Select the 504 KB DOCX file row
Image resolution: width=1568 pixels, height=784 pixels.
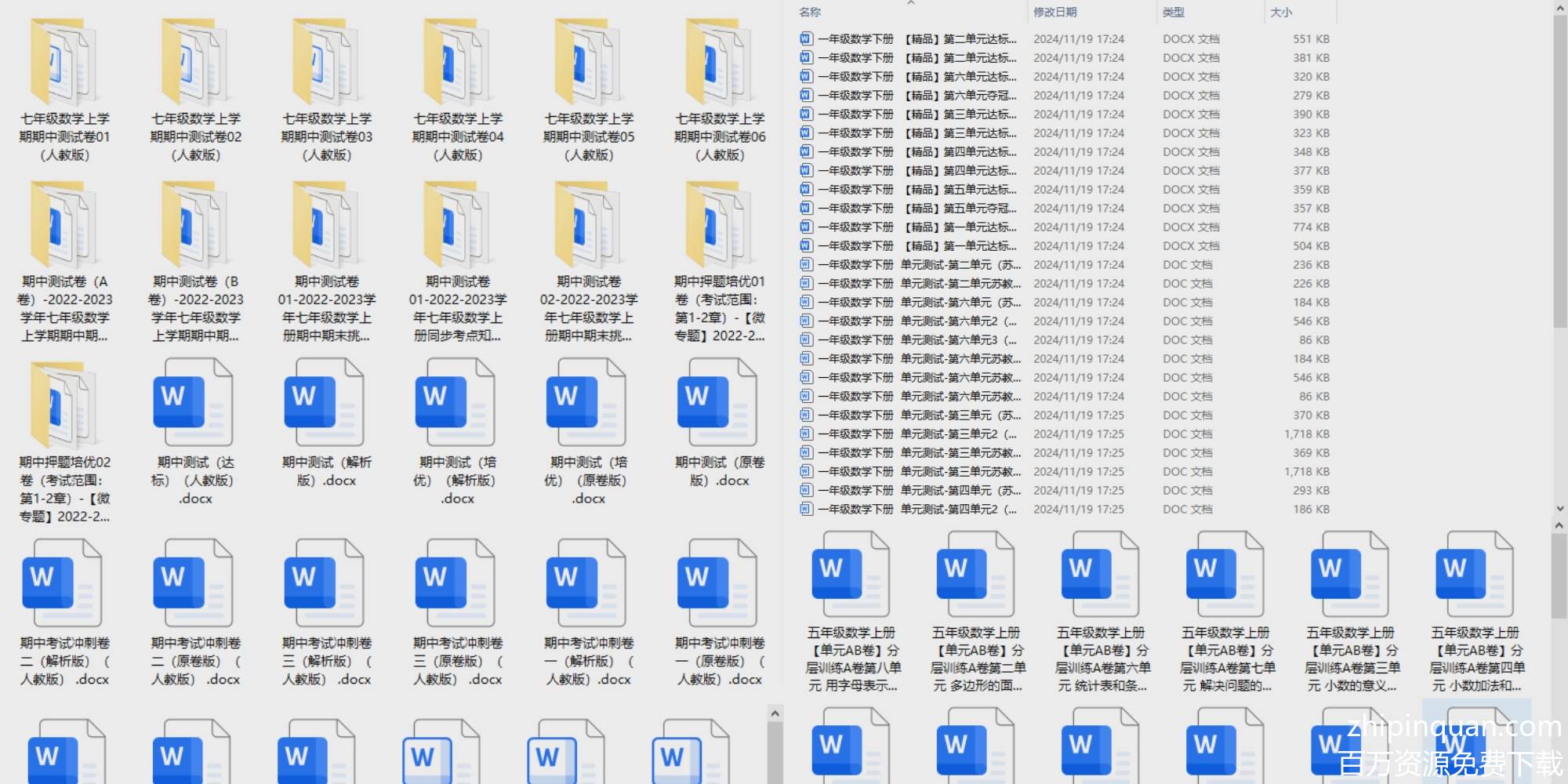1065,246
